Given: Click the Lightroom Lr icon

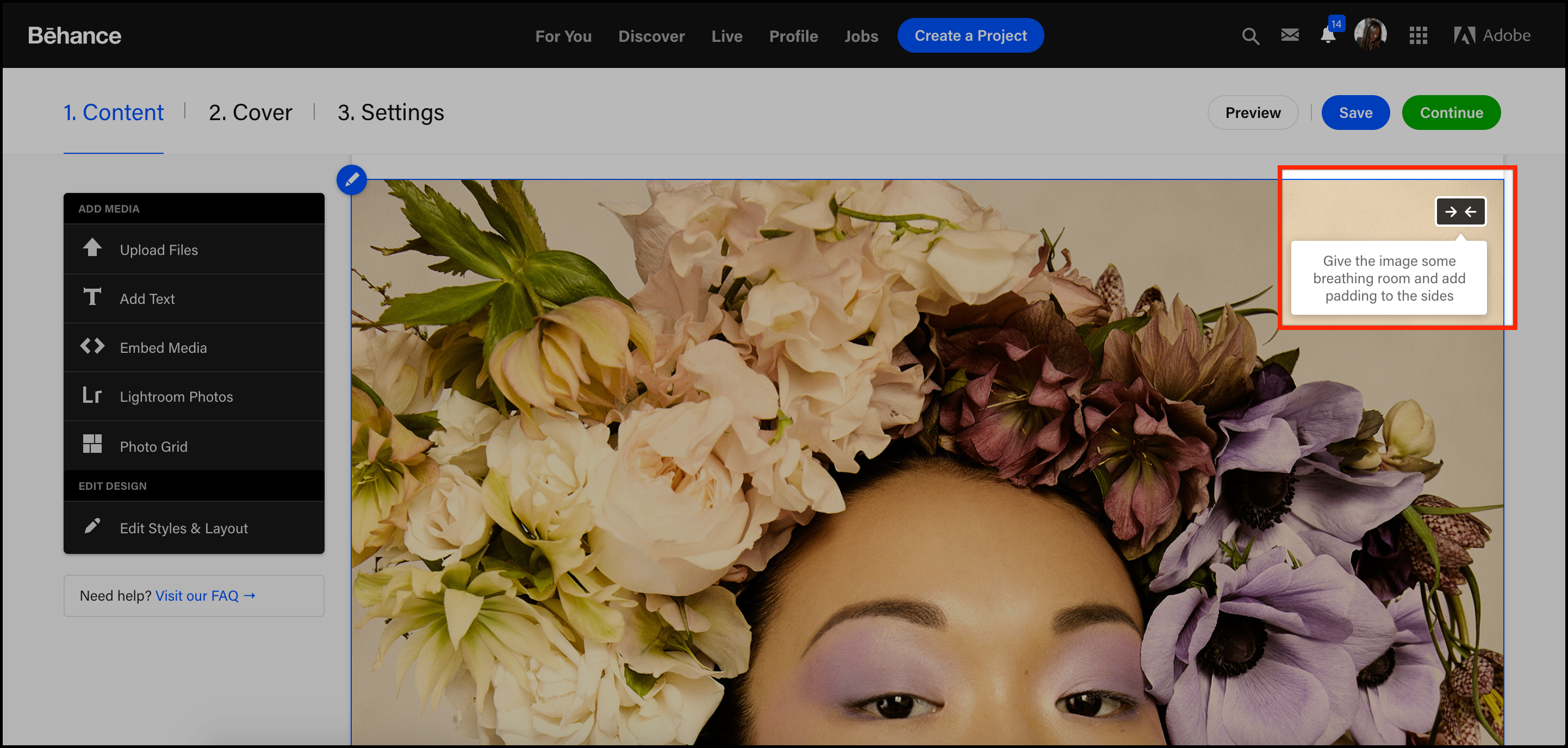Looking at the screenshot, I should pyautogui.click(x=92, y=396).
